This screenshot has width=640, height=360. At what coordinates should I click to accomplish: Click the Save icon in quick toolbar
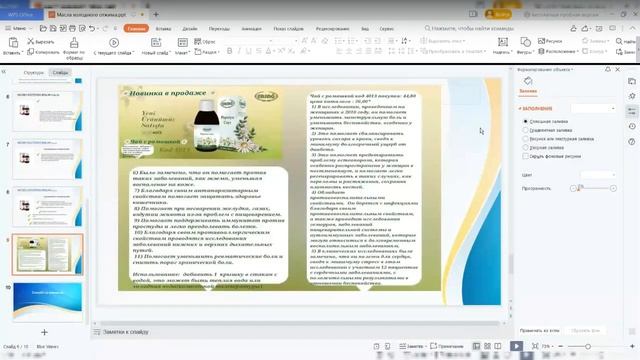[x=53, y=29]
